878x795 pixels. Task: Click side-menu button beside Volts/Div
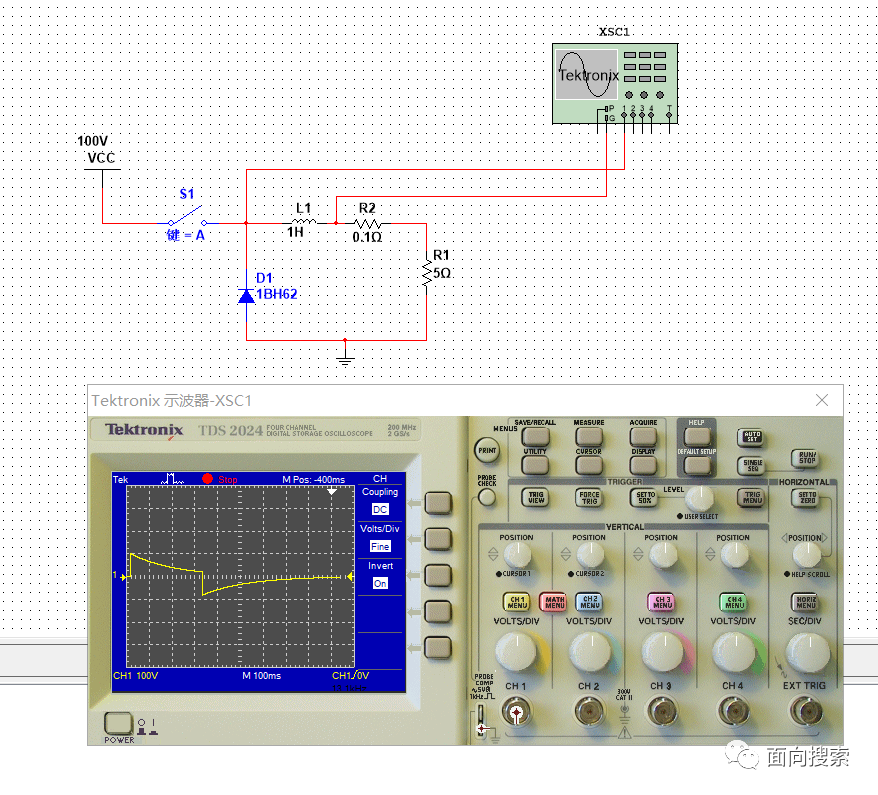[438, 539]
